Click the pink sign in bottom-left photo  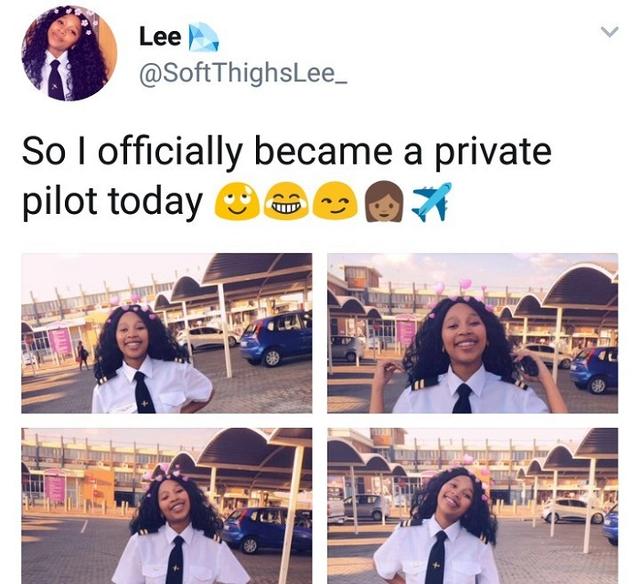coord(56,489)
